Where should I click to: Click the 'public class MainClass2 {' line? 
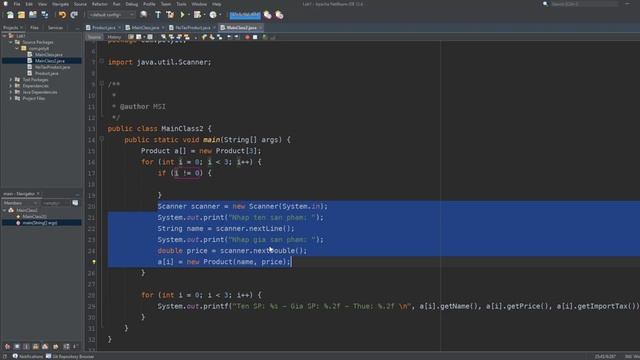[x=160, y=129]
